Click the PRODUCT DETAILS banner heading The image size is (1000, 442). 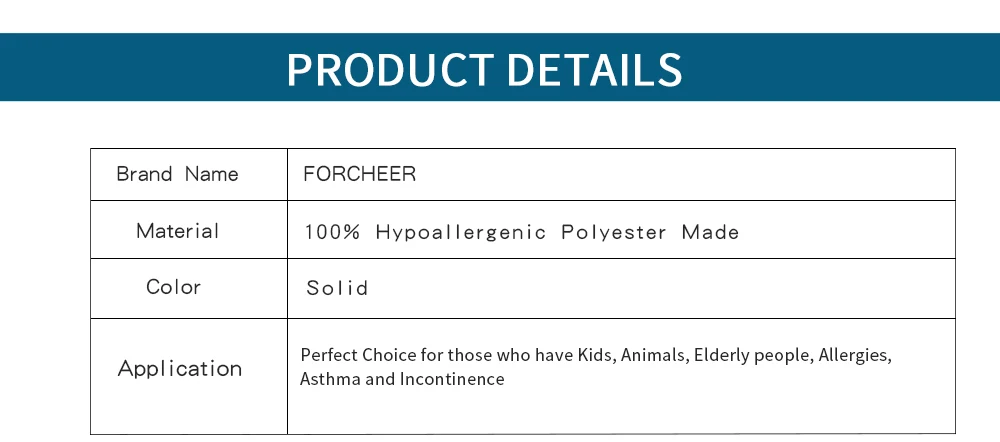pos(484,69)
